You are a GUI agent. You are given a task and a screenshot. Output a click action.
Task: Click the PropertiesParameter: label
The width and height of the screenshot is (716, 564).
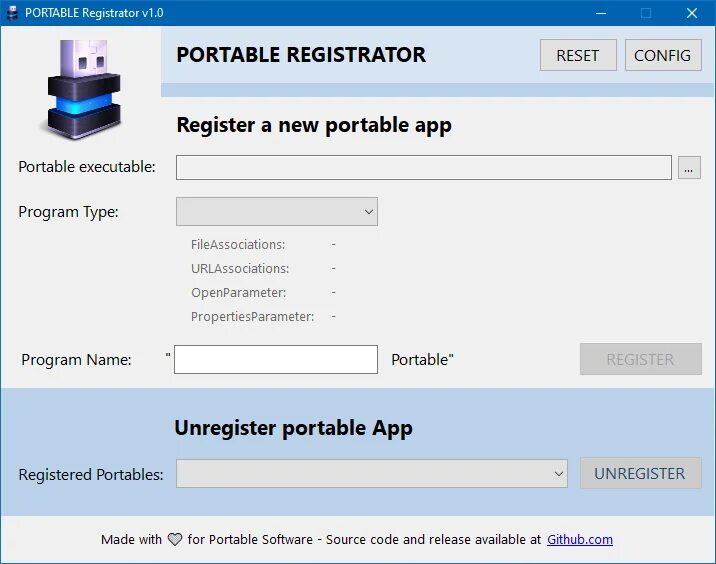tap(253, 316)
